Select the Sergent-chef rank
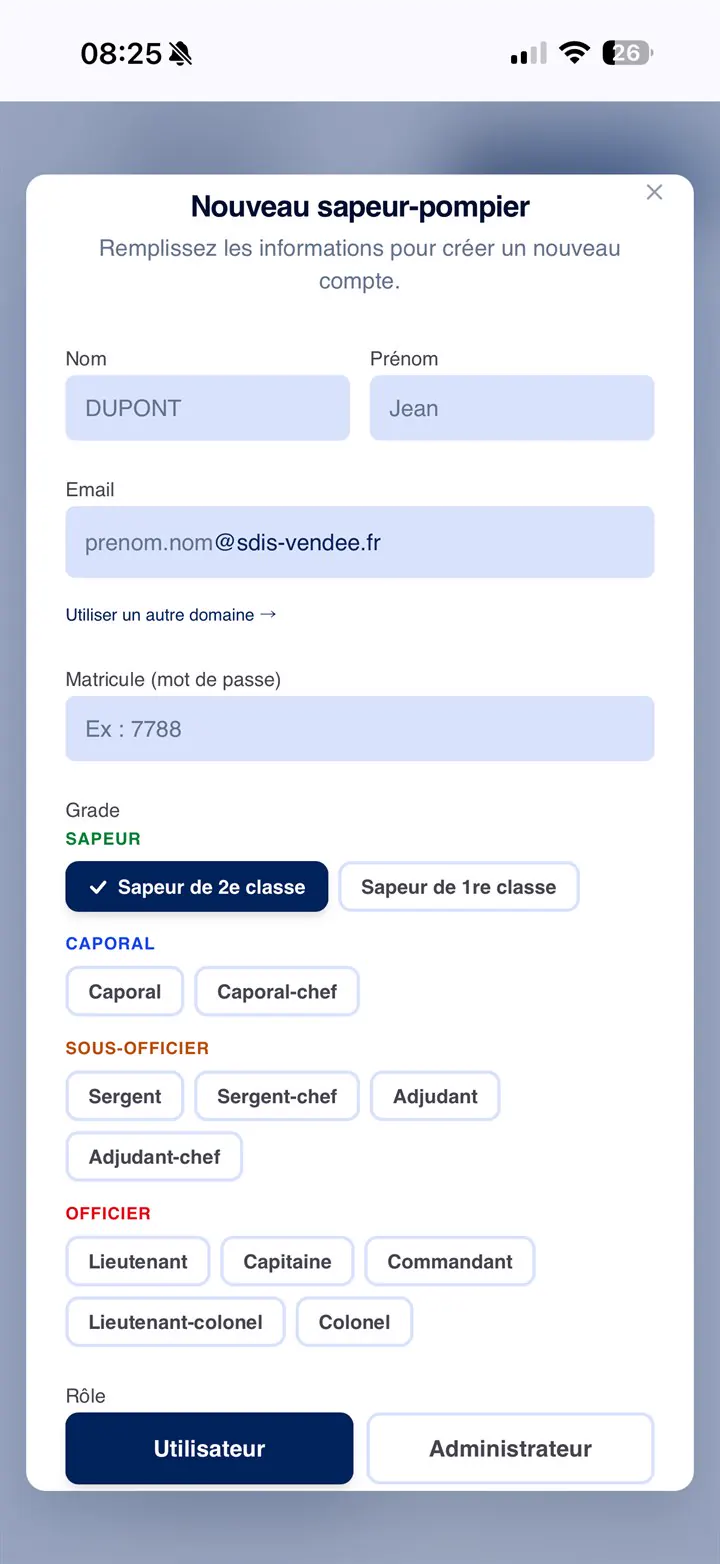This screenshot has width=720, height=1564. (x=277, y=1095)
